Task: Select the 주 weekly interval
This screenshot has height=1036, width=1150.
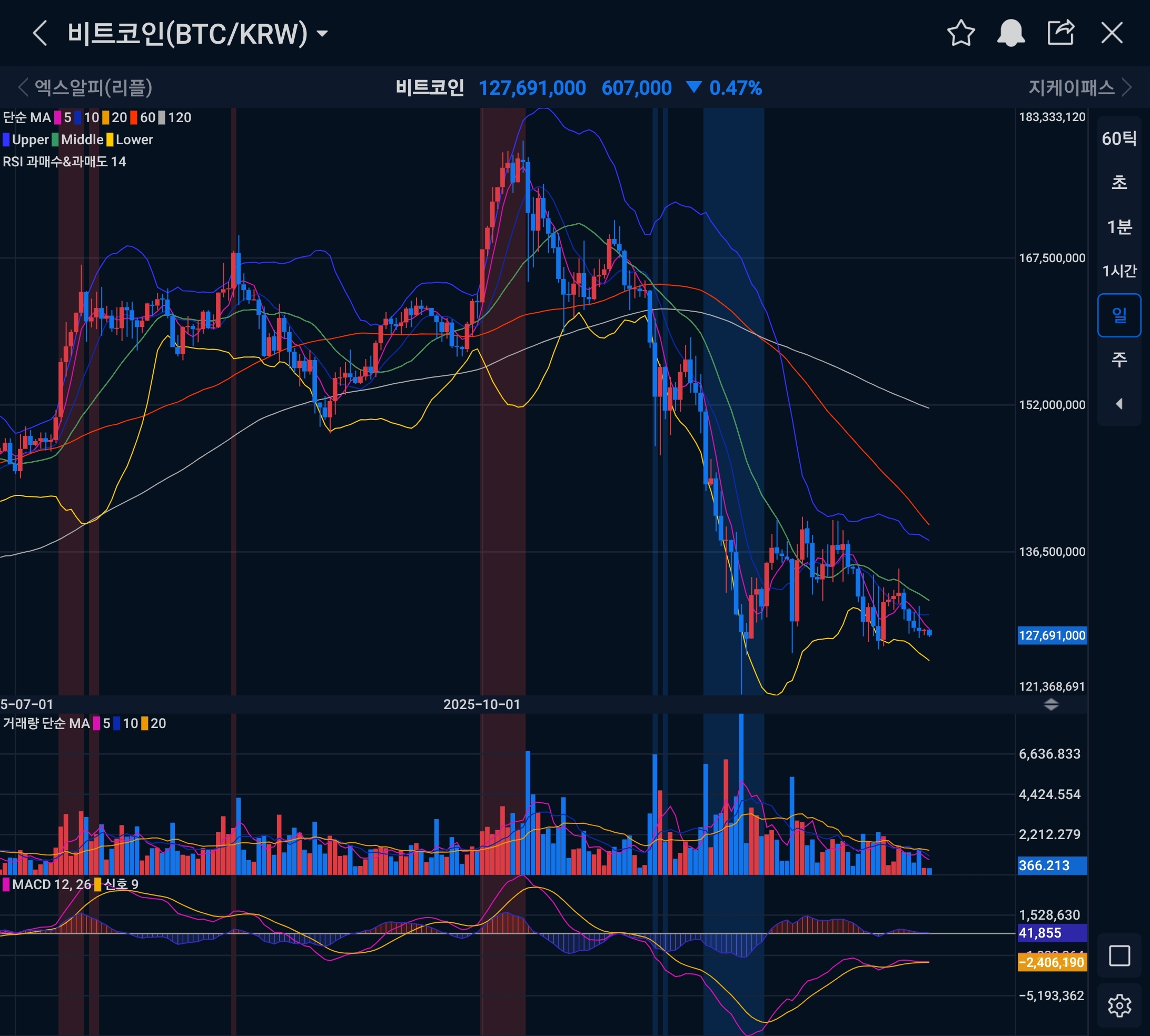Action: pos(1119,359)
